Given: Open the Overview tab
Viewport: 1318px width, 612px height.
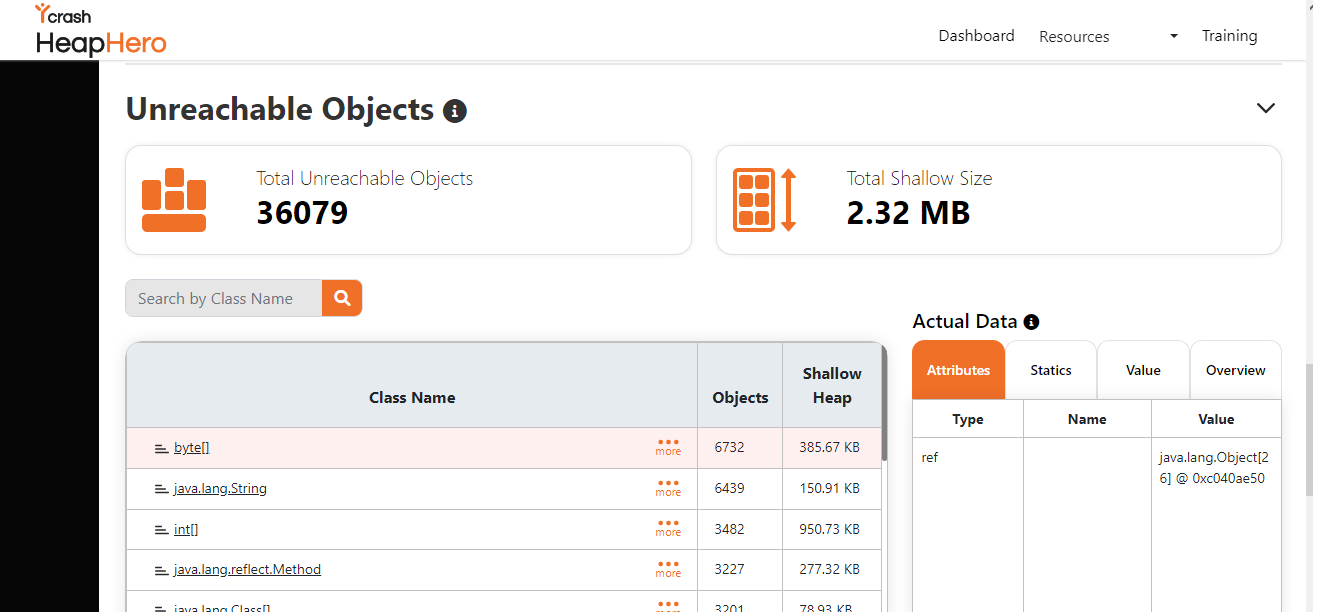Looking at the screenshot, I should tap(1235, 370).
